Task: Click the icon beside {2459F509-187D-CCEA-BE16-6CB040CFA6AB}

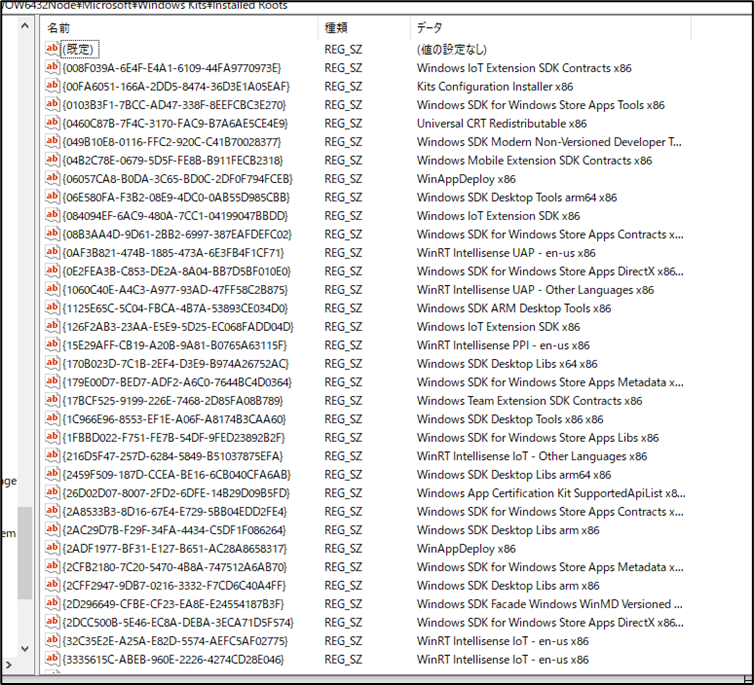Action: click(52, 474)
